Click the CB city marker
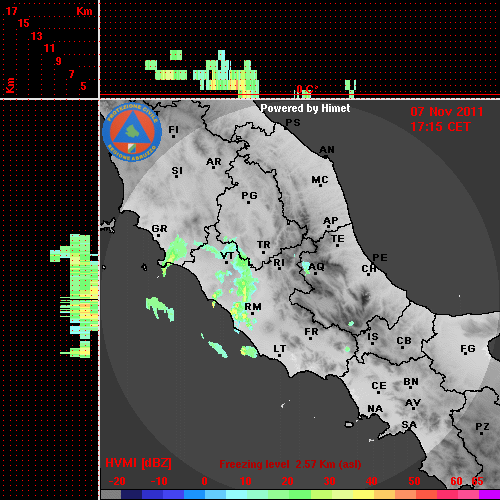This screenshot has height=500, width=500. click(404, 342)
